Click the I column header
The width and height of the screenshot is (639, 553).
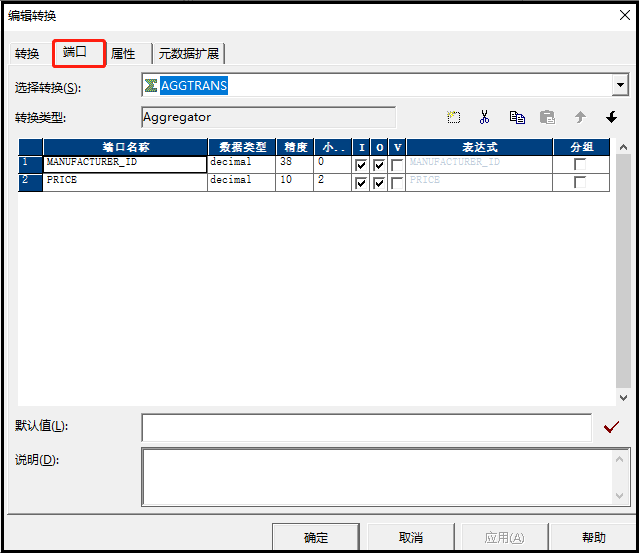361,147
